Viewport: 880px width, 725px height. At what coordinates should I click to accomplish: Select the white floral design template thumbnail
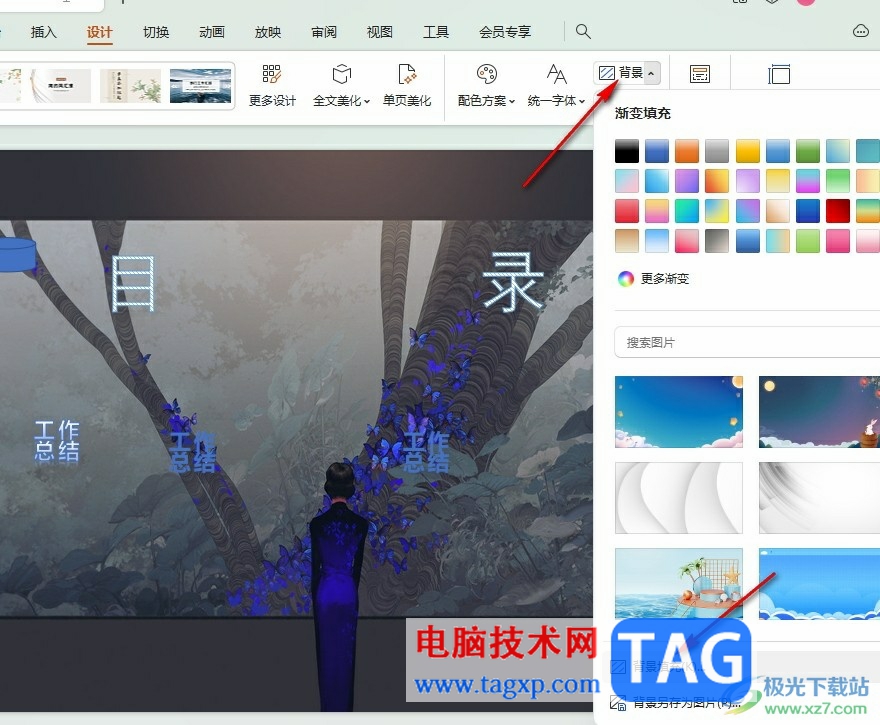click(x=61, y=86)
